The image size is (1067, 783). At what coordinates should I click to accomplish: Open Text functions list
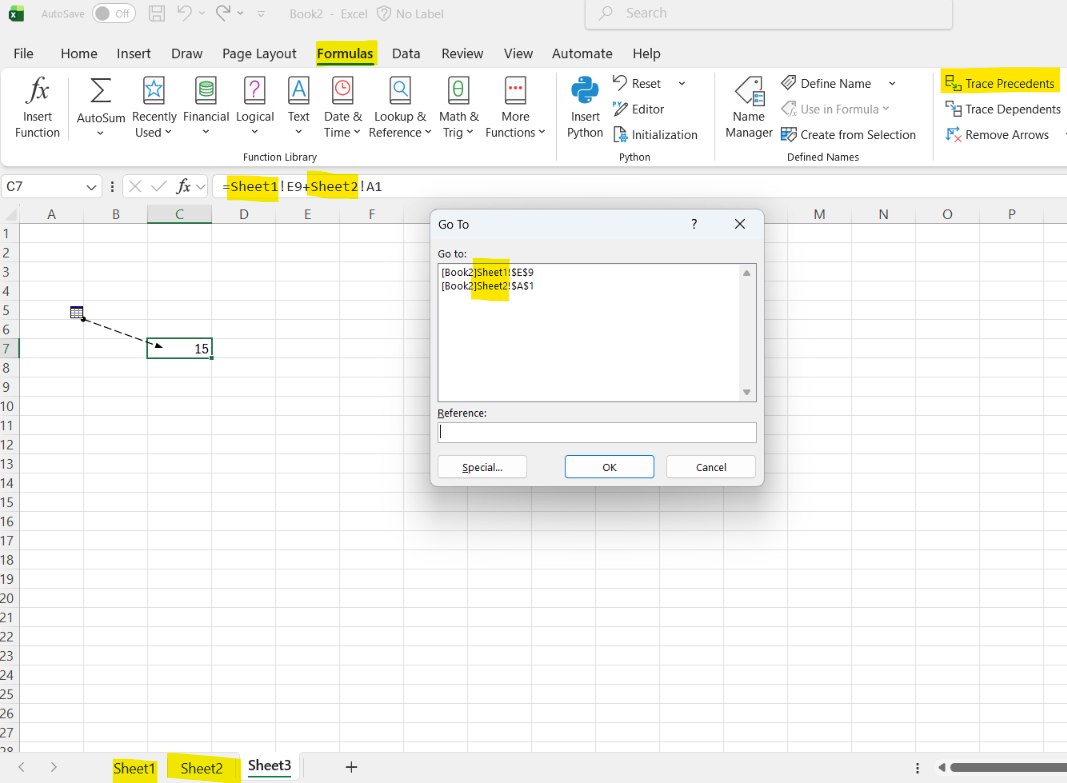(298, 107)
